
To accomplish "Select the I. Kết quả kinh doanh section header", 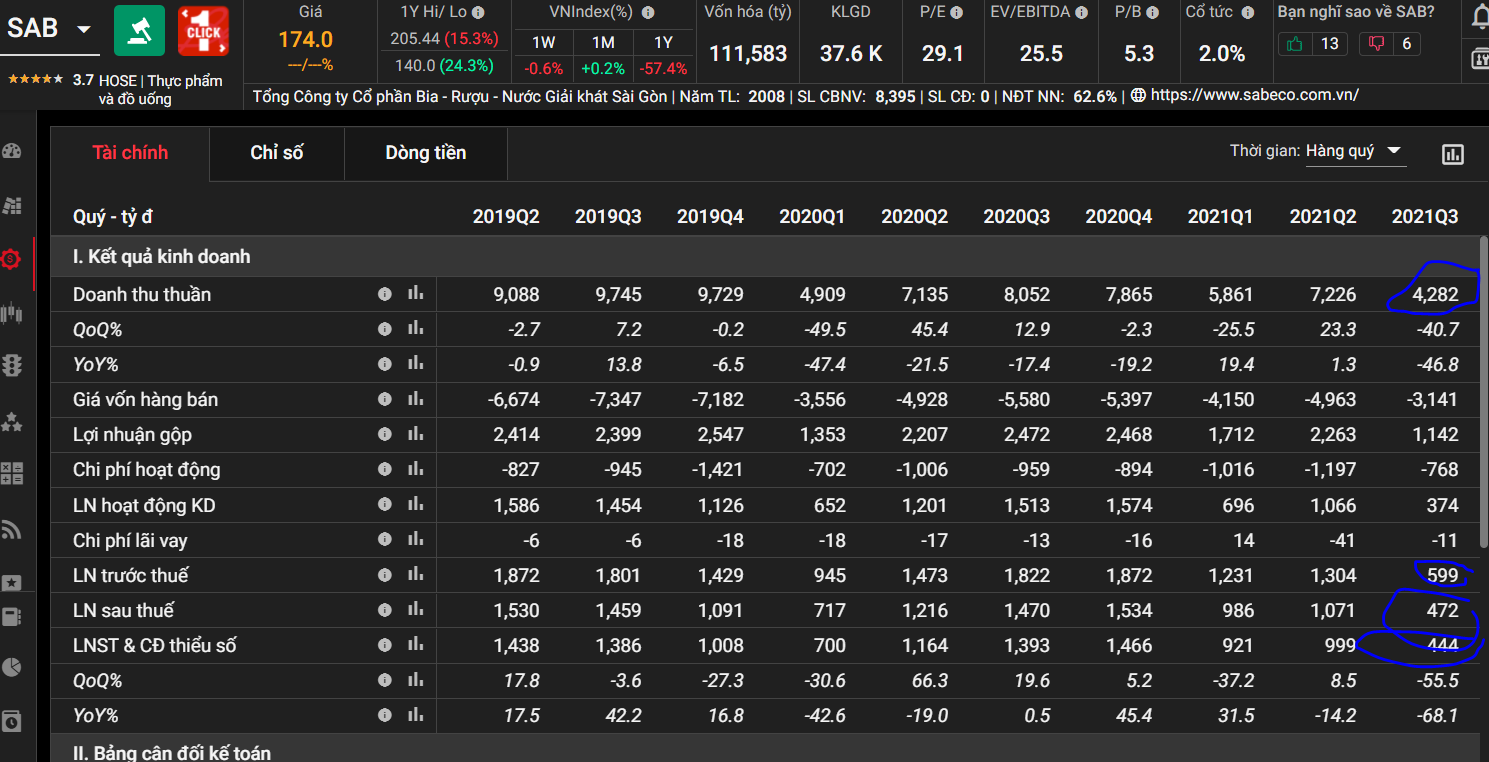I will pyautogui.click(x=765, y=257).
